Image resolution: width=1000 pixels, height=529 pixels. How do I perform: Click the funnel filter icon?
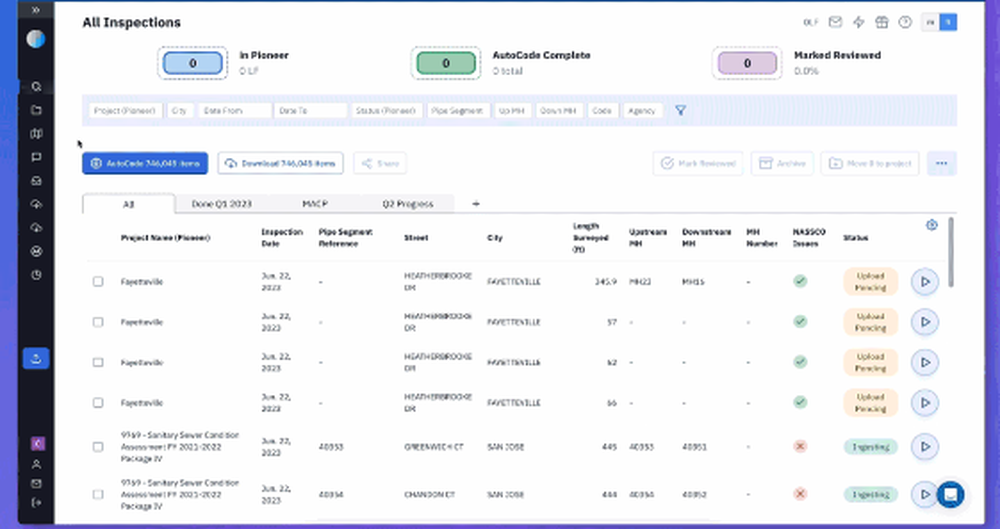point(680,110)
